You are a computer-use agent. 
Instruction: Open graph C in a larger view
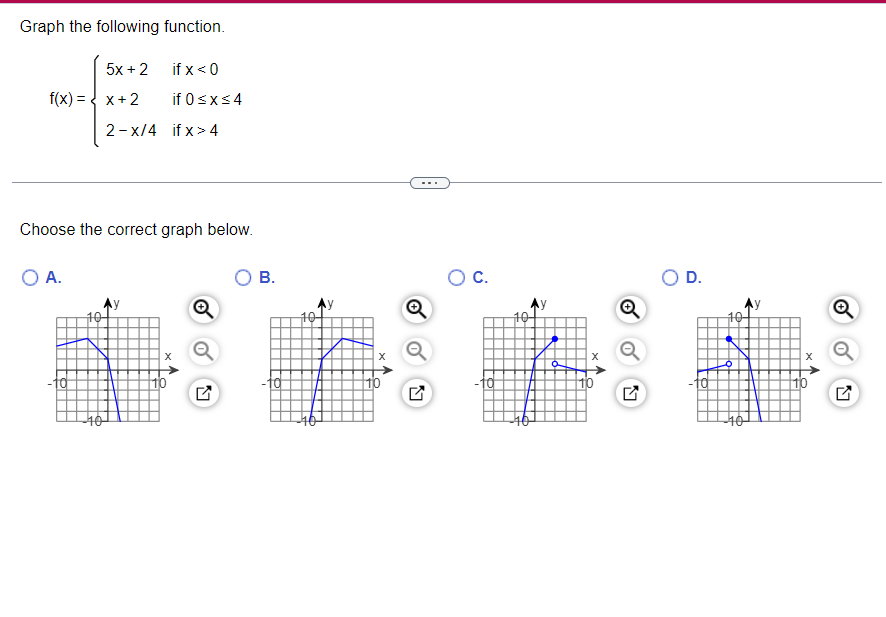(x=629, y=393)
